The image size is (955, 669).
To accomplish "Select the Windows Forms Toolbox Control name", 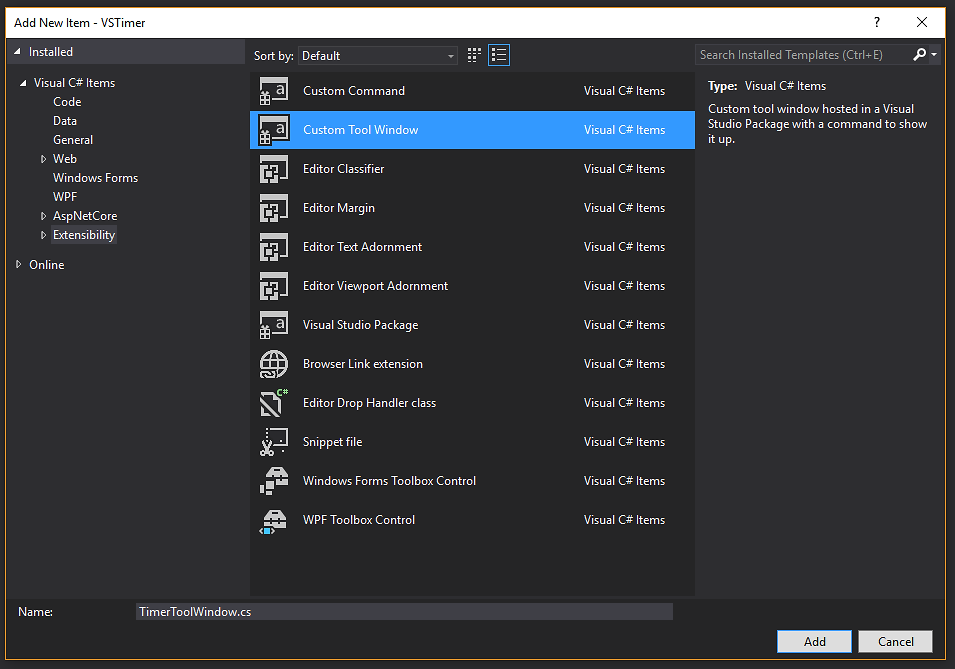I will [389, 481].
